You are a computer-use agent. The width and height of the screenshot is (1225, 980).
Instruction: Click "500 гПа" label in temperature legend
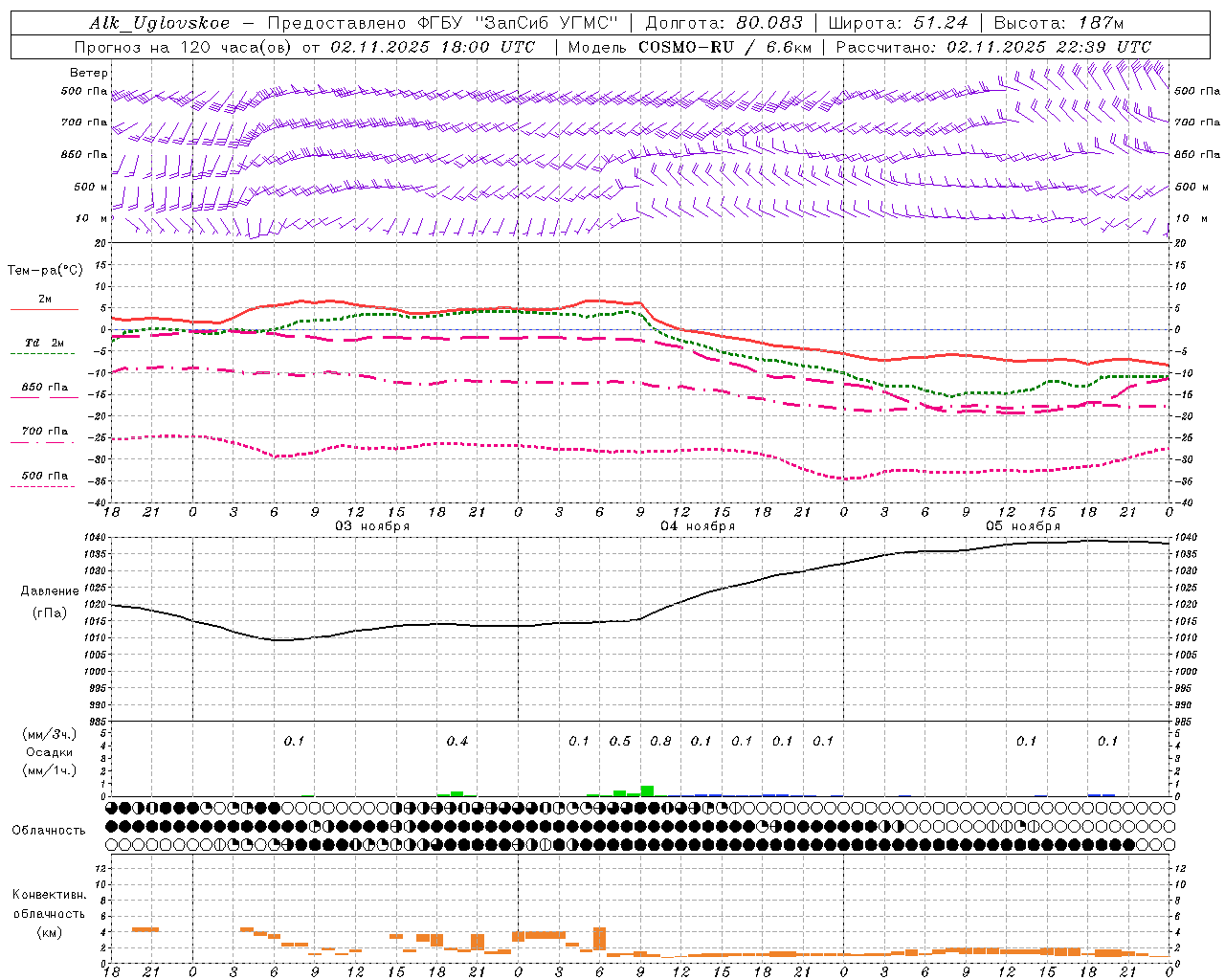[x=45, y=476]
